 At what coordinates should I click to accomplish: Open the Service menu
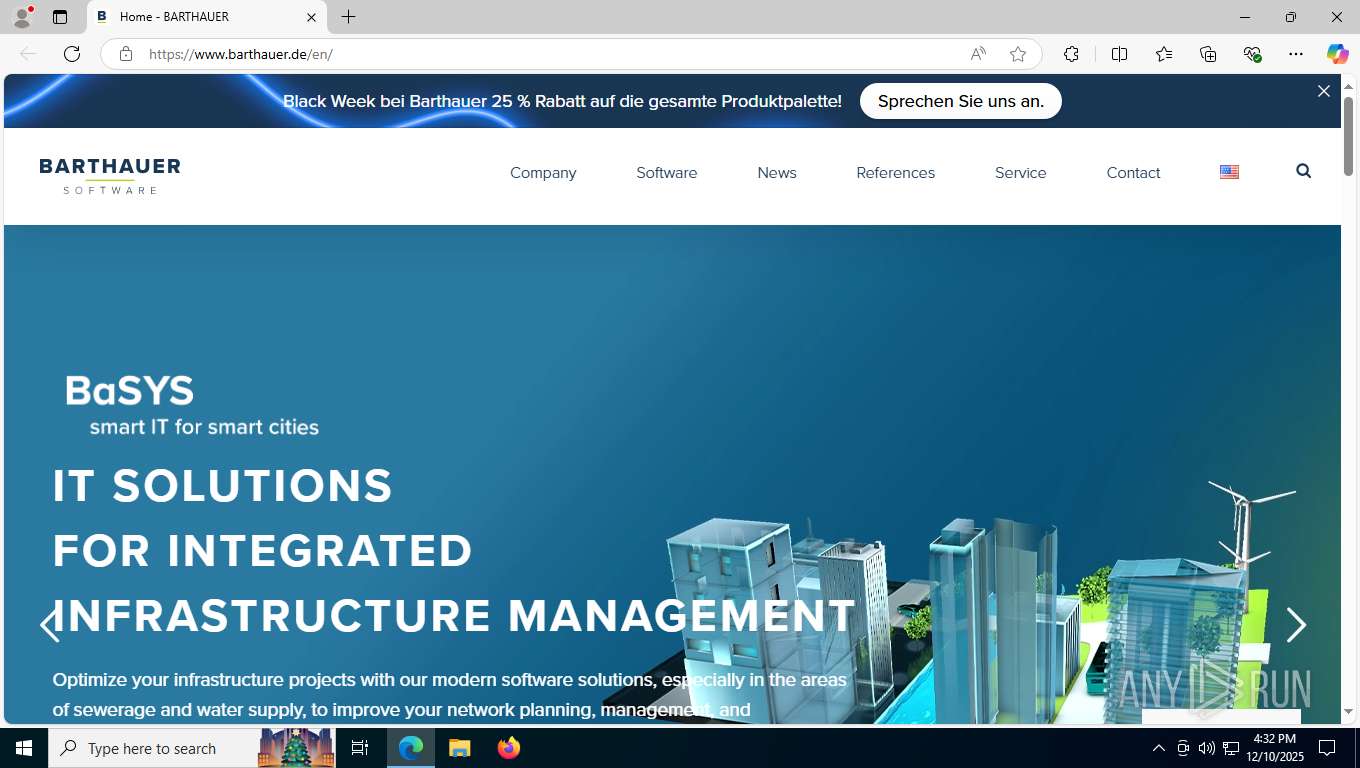coord(1021,173)
